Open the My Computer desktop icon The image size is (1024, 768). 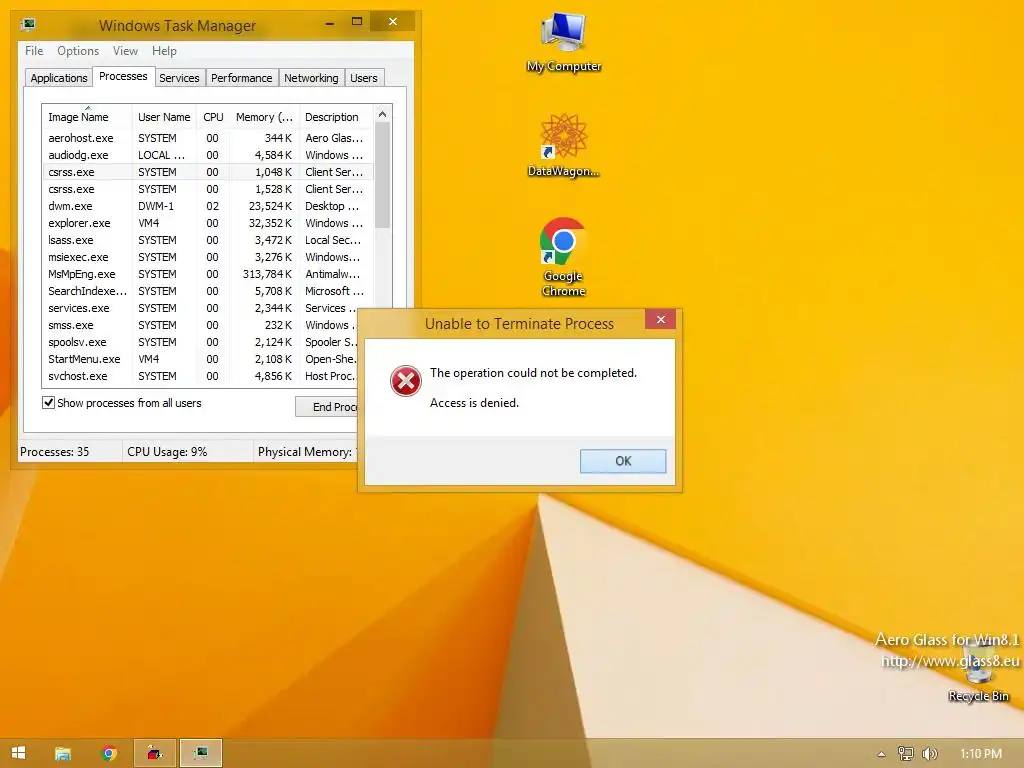[x=564, y=42]
